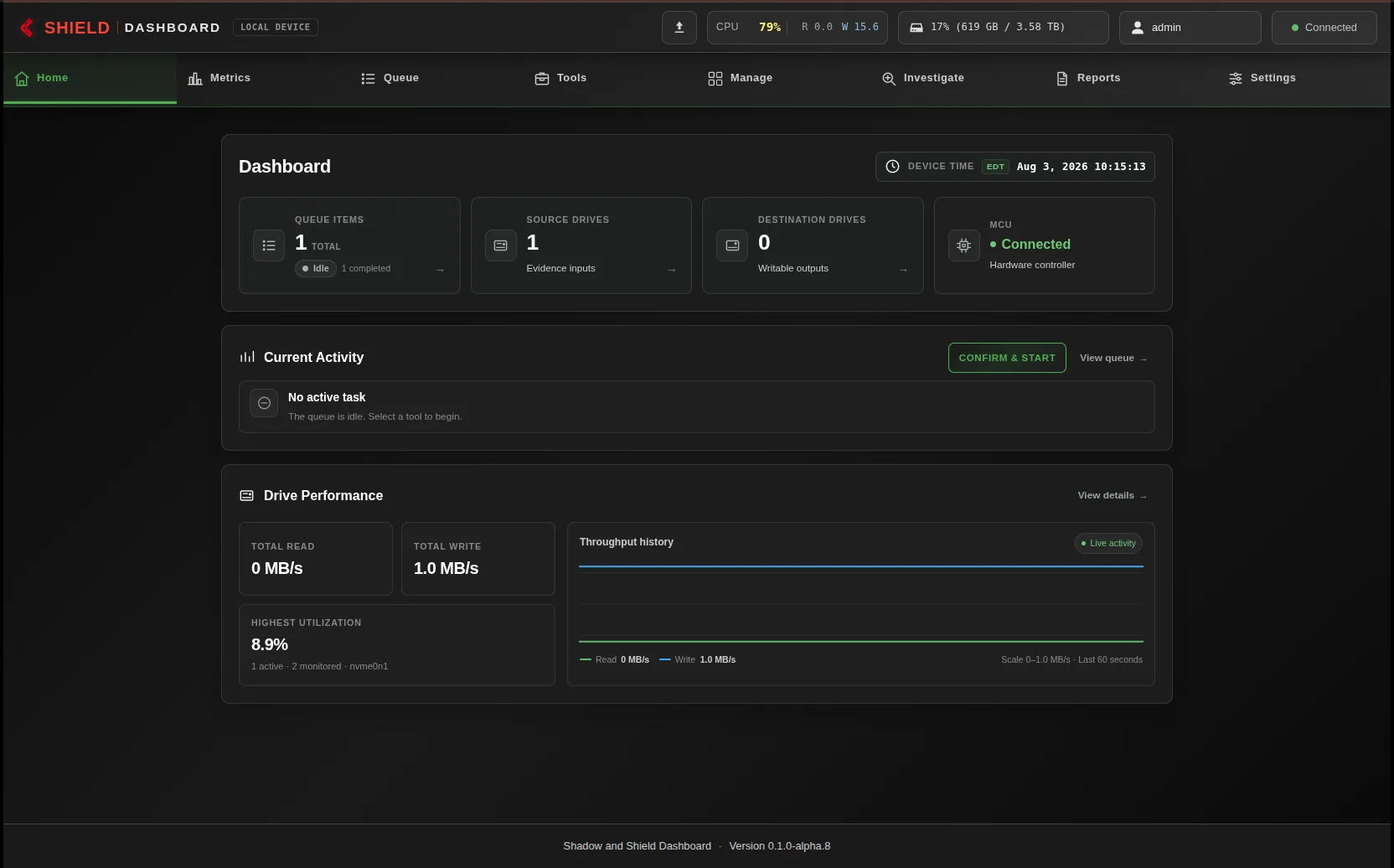This screenshot has width=1394, height=868.
Task: Click the Live activity indicator badge
Action: (1108, 544)
